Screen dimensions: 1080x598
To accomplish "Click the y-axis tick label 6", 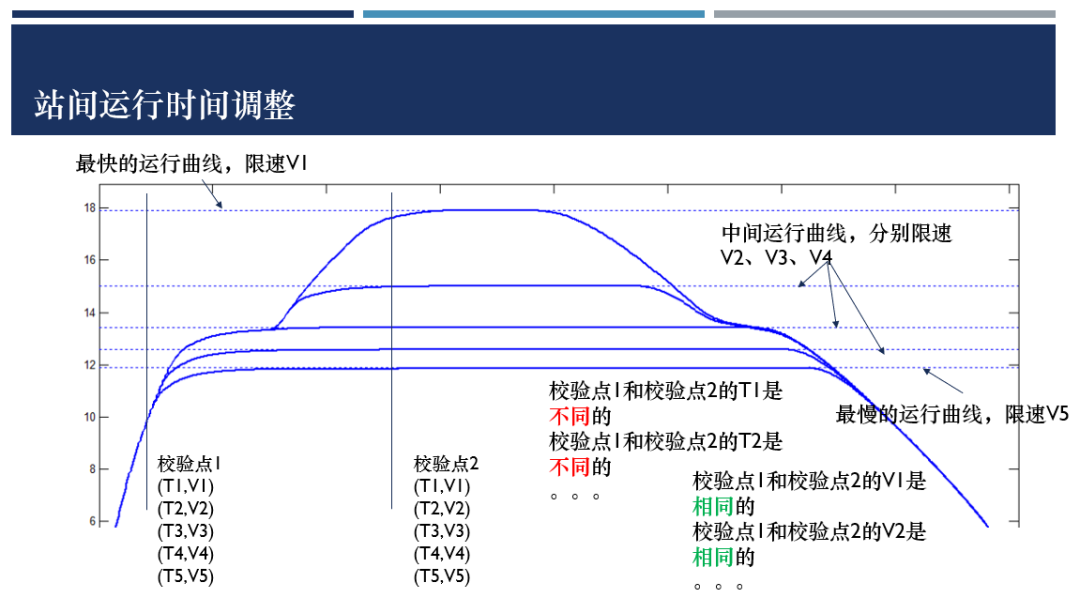I will point(92,522).
